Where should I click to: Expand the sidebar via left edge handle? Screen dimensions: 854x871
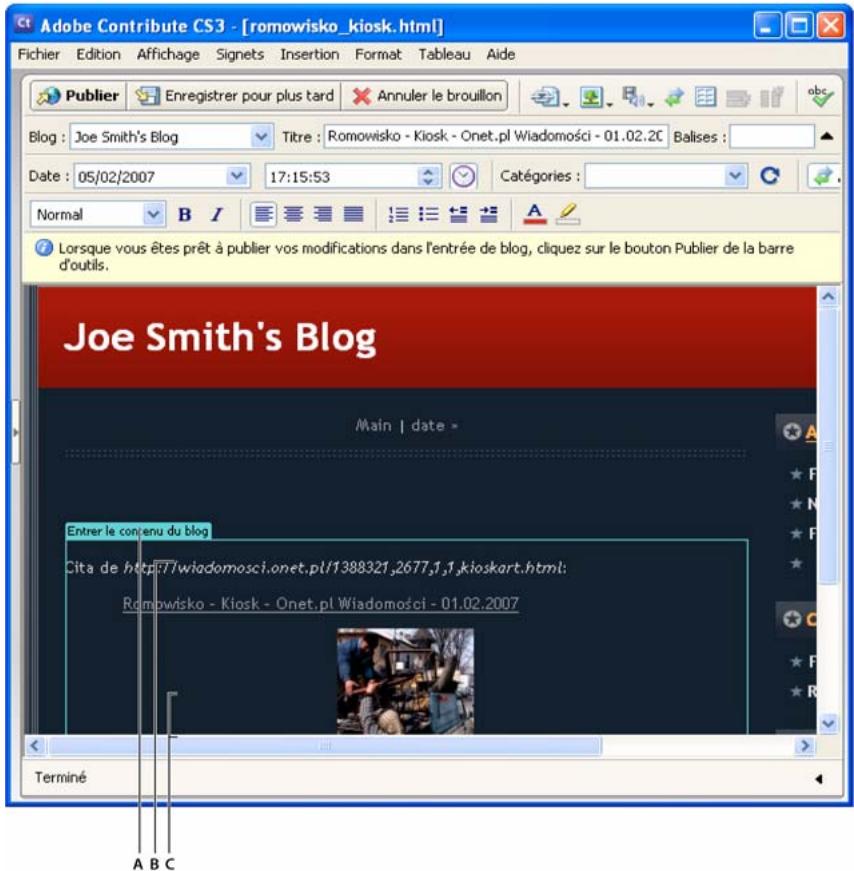[16, 432]
